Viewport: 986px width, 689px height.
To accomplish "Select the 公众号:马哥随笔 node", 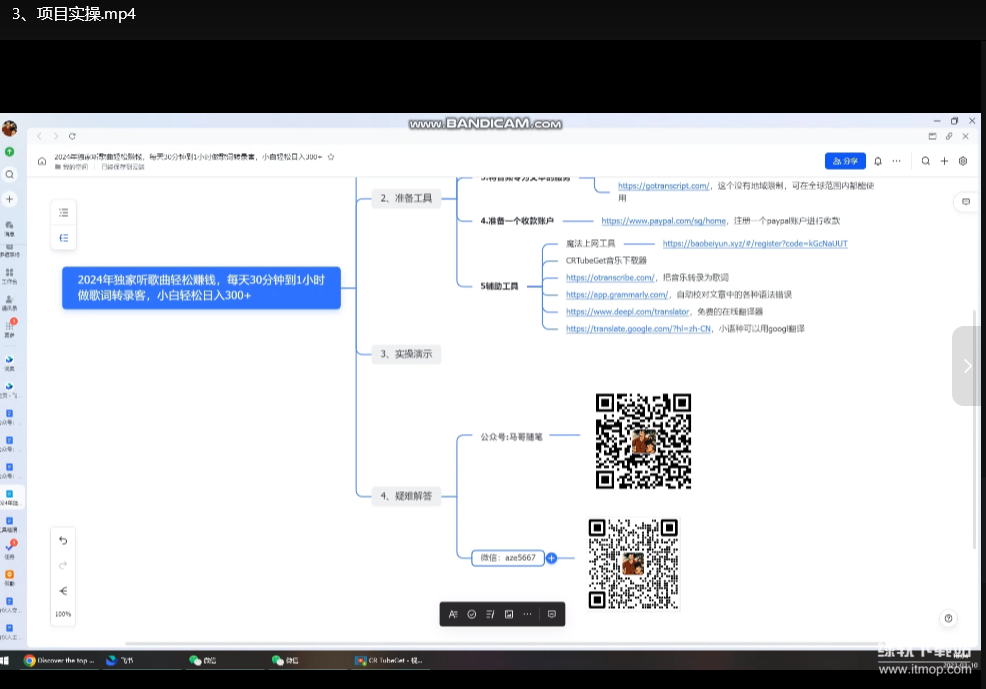I will 511,436.
